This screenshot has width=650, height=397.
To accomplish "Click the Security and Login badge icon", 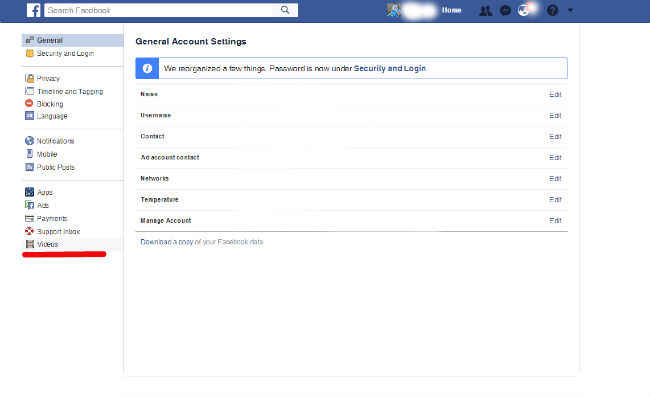I will pyautogui.click(x=29, y=53).
